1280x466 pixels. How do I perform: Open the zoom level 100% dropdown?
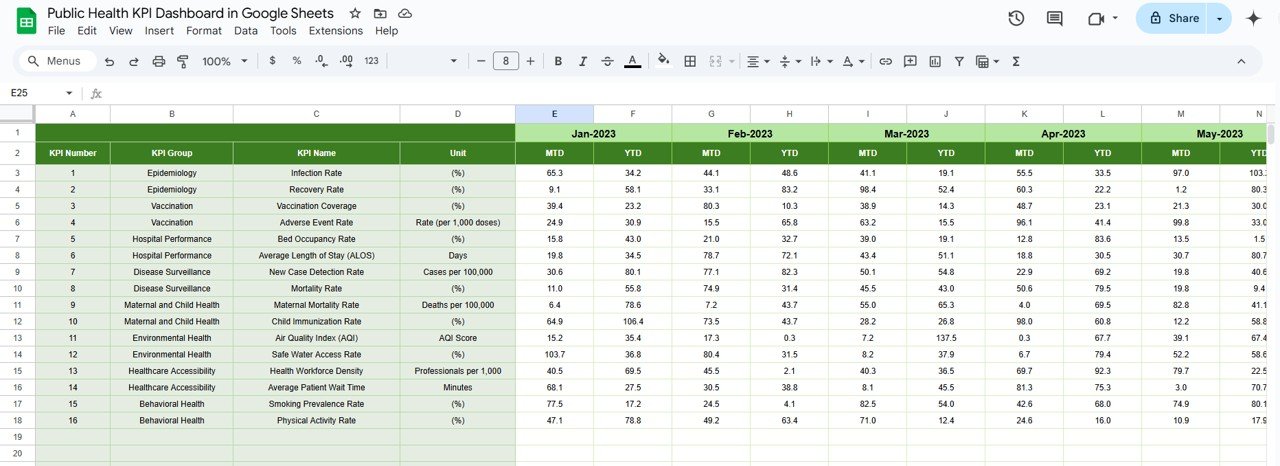(x=225, y=61)
